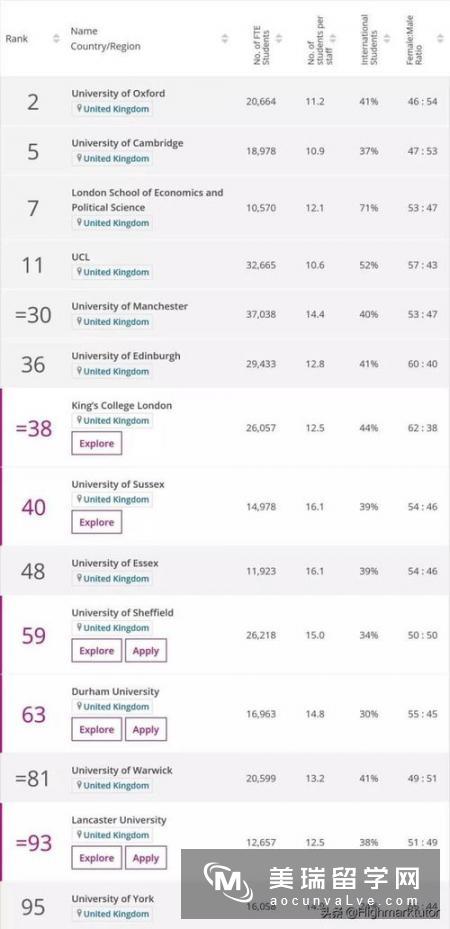Sort by No. of FTE Students arrows

pyautogui.click(x=279, y=39)
